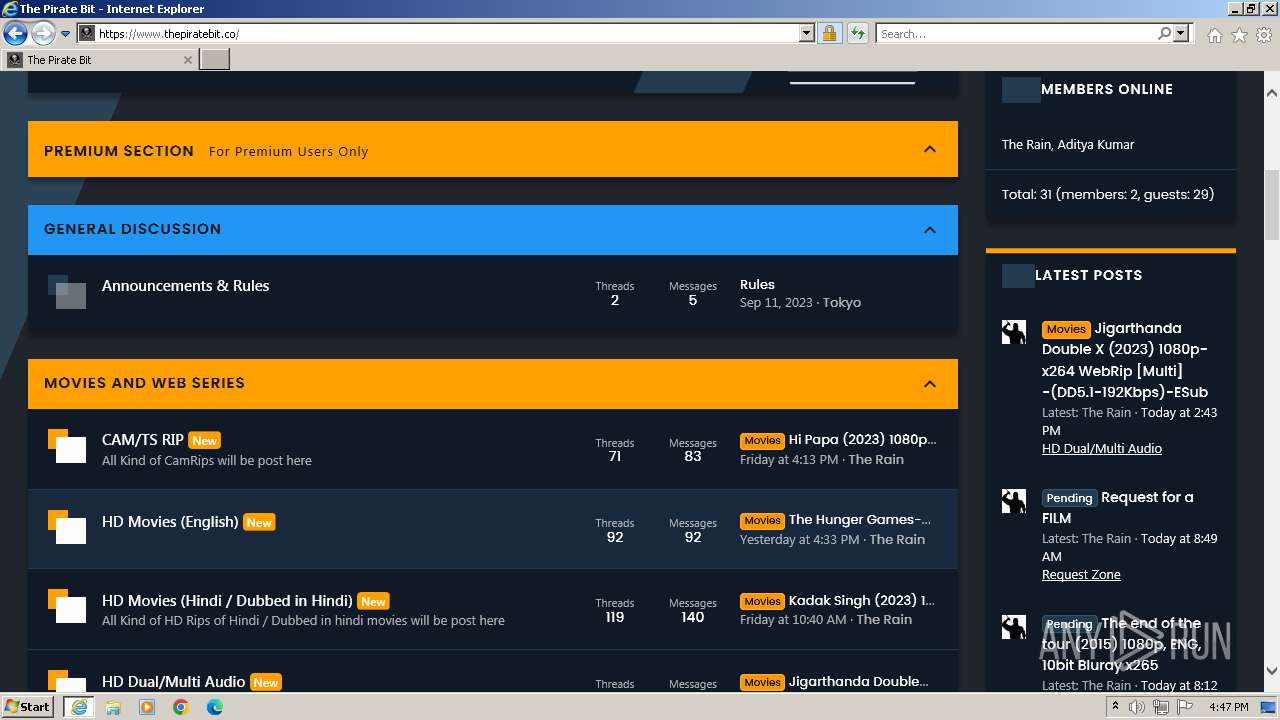Click the HD Movies Hindi forum icon
The height and width of the screenshot is (720, 1280).
tap(67, 606)
